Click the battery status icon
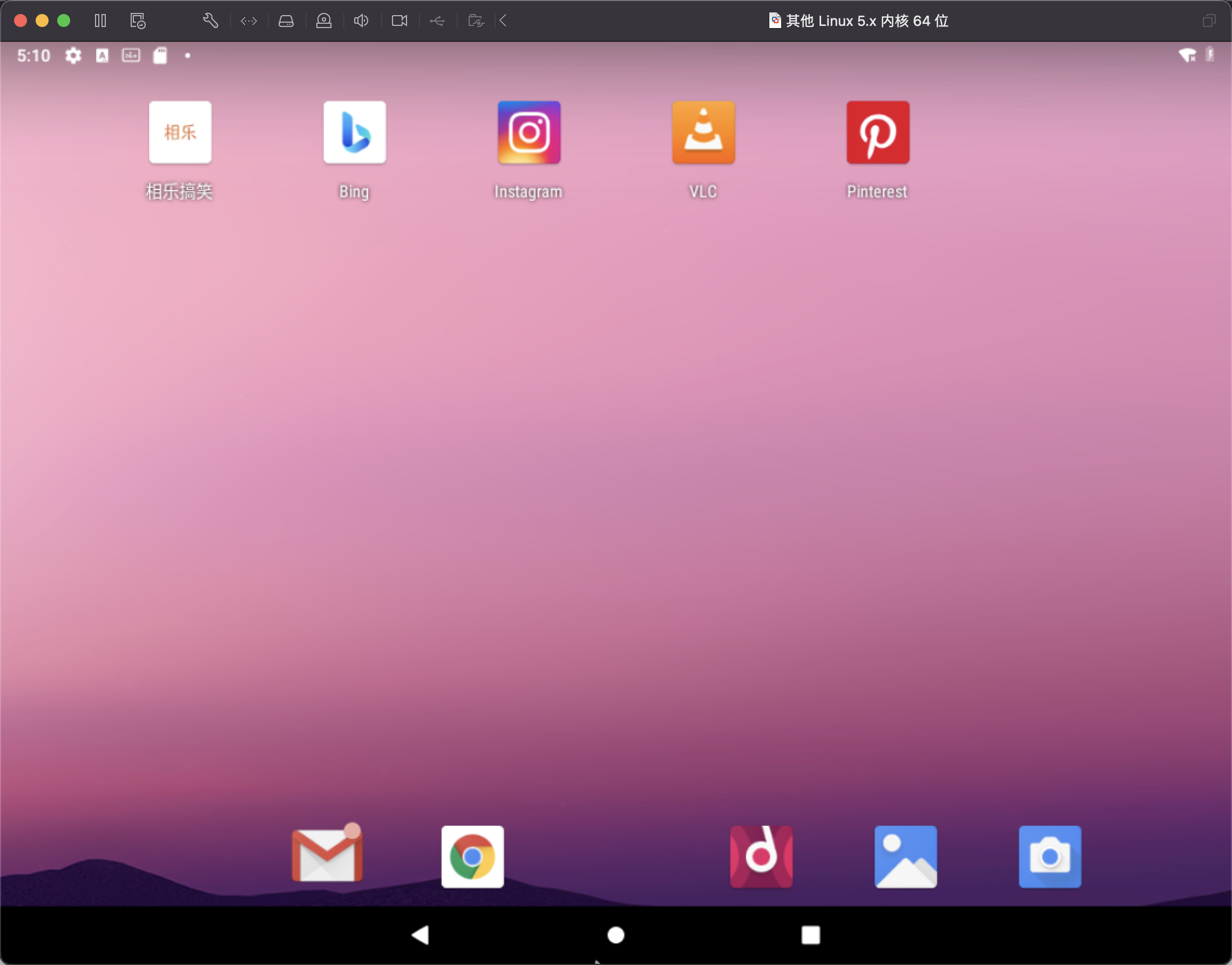Viewport: 1232px width, 965px height. coord(1210,54)
